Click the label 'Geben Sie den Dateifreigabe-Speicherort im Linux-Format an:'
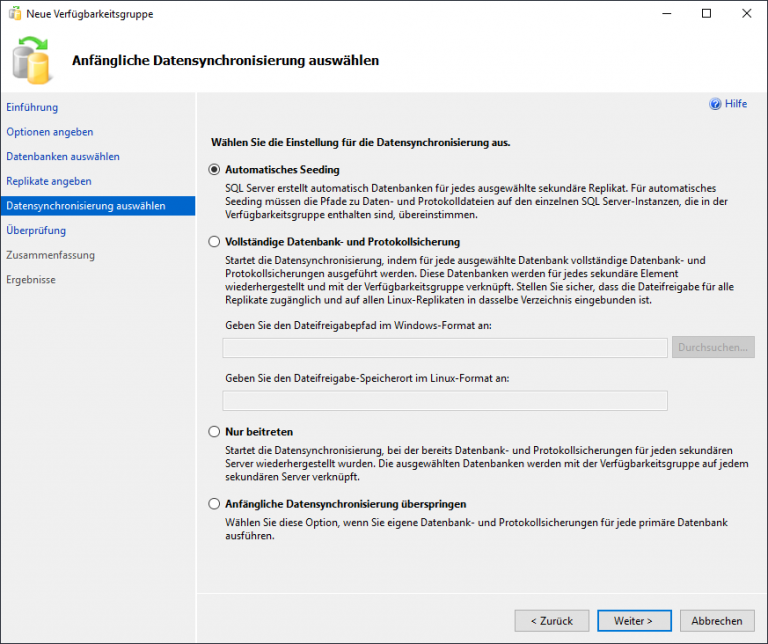Screen dimensions: 768x644 coord(367,378)
